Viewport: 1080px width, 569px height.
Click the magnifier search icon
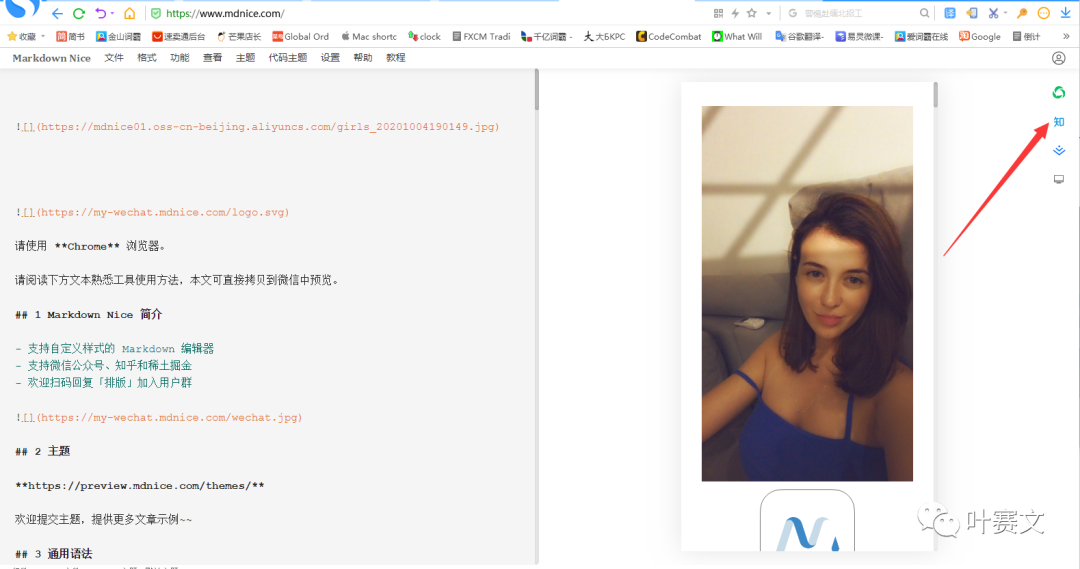click(x=924, y=13)
